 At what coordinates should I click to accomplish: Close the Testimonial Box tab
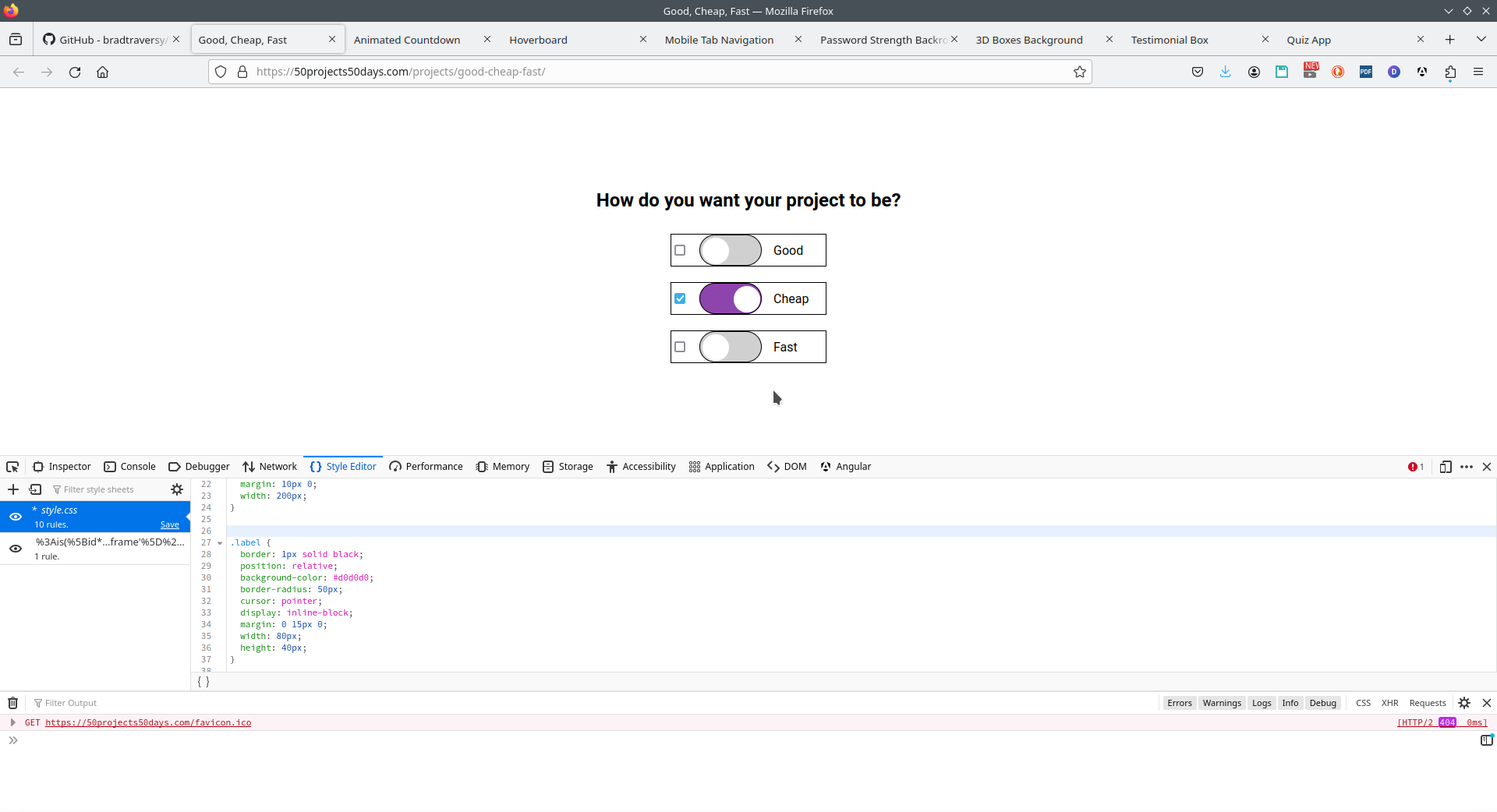1265,39
